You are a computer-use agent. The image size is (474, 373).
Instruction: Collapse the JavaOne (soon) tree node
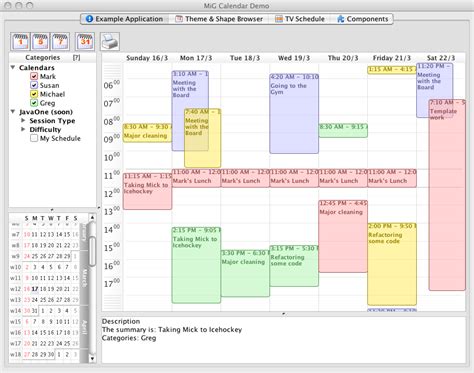click(13, 112)
